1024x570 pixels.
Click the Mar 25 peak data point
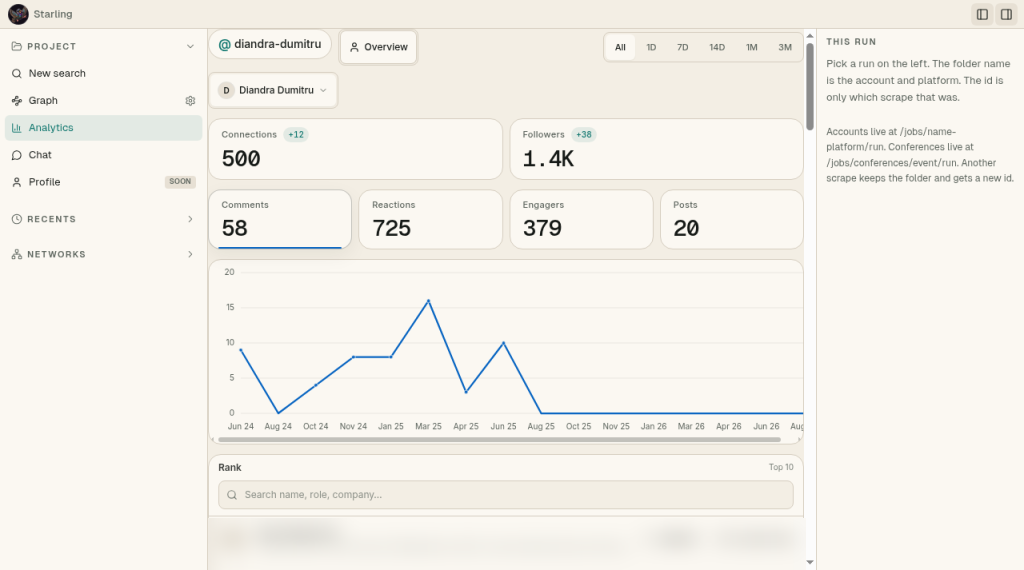tap(428, 301)
